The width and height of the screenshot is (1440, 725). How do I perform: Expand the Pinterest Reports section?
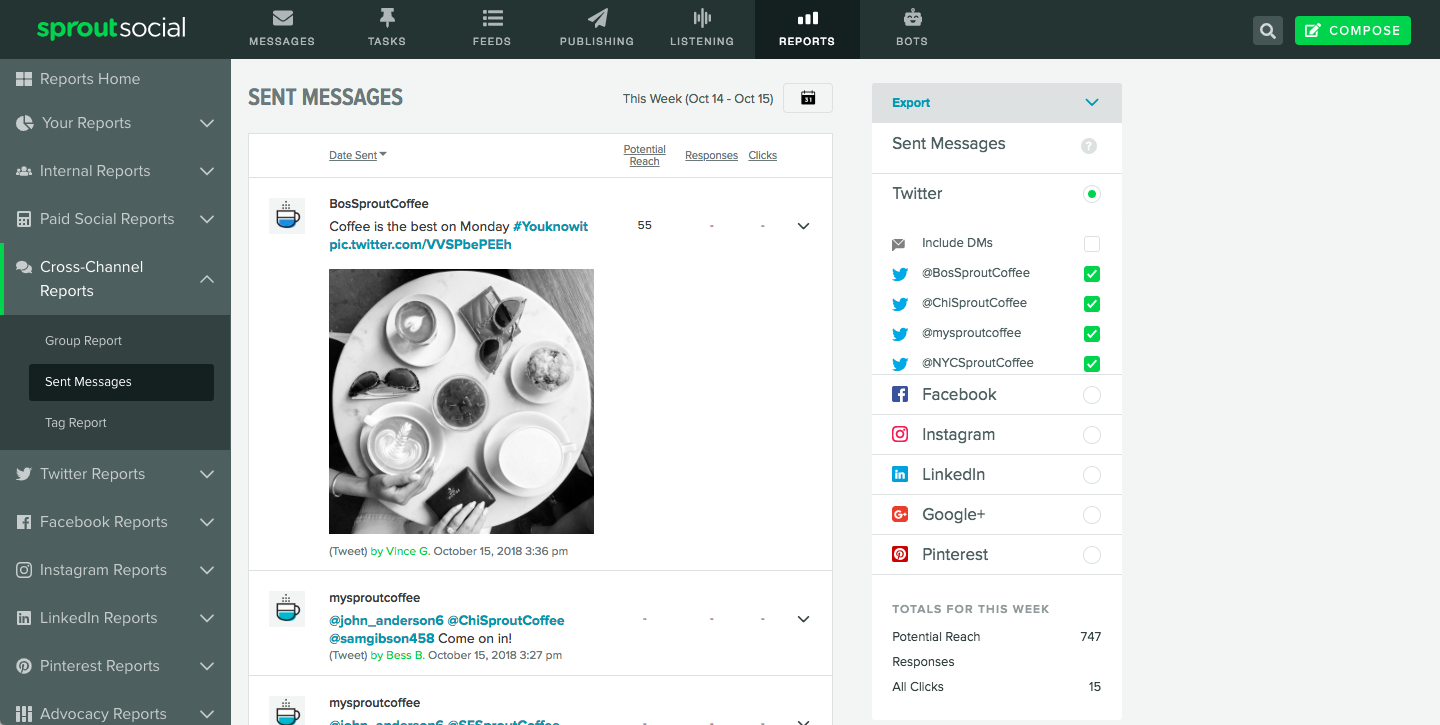point(207,666)
